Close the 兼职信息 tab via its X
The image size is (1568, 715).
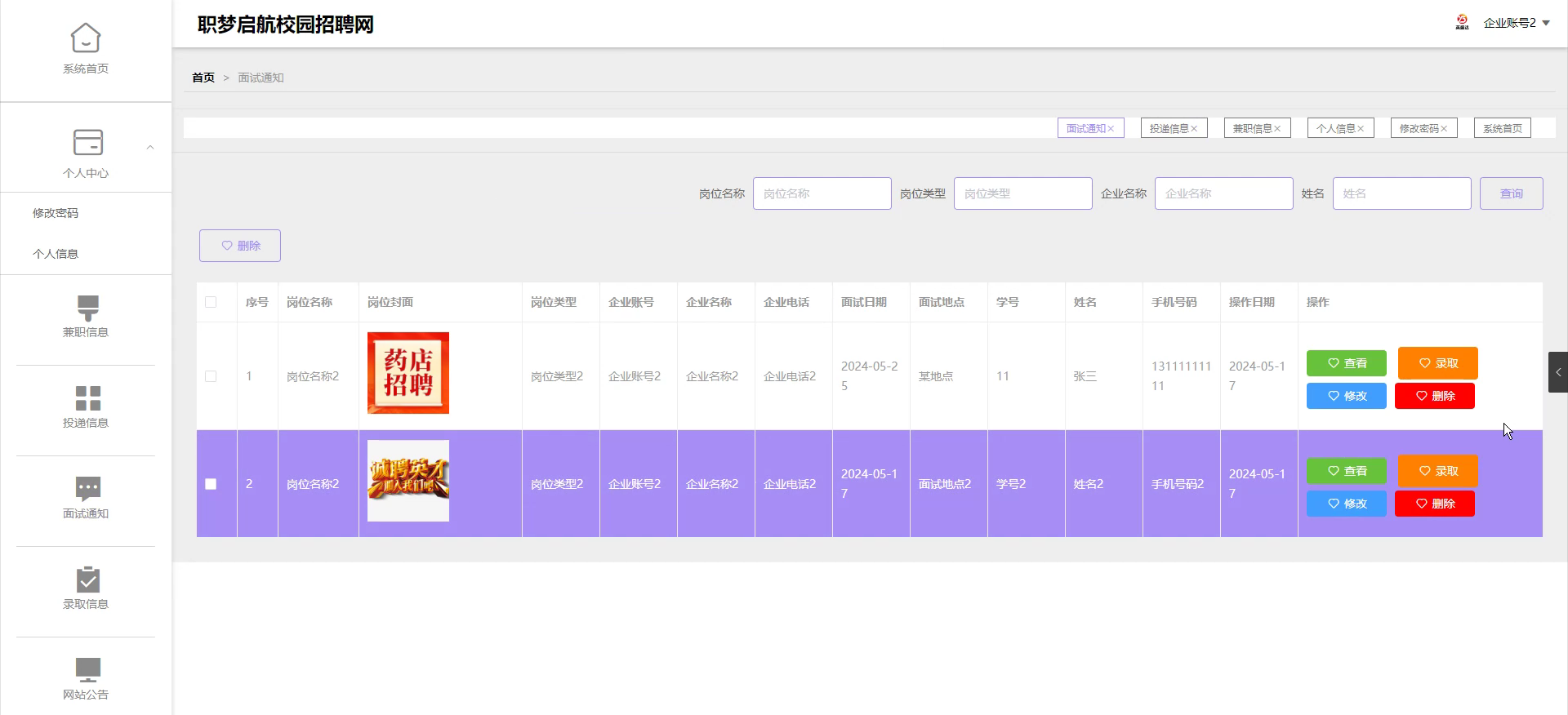pyautogui.click(x=1277, y=129)
